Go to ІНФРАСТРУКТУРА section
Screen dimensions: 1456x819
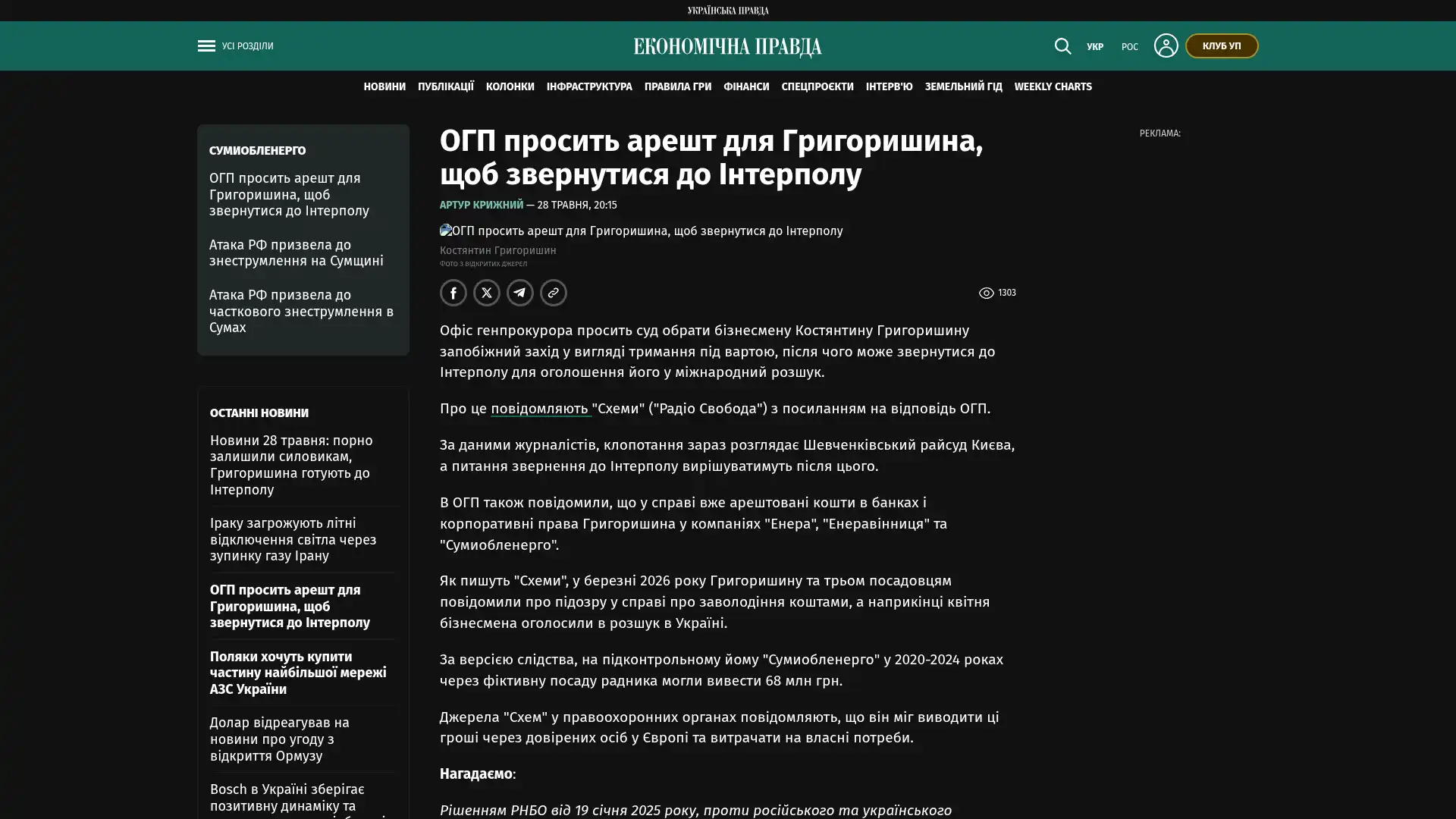pyautogui.click(x=589, y=87)
